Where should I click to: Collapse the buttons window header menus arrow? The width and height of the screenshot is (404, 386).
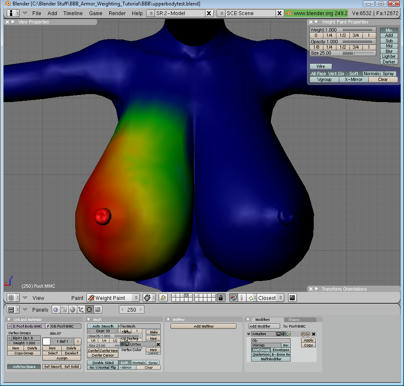[x=25, y=310]
